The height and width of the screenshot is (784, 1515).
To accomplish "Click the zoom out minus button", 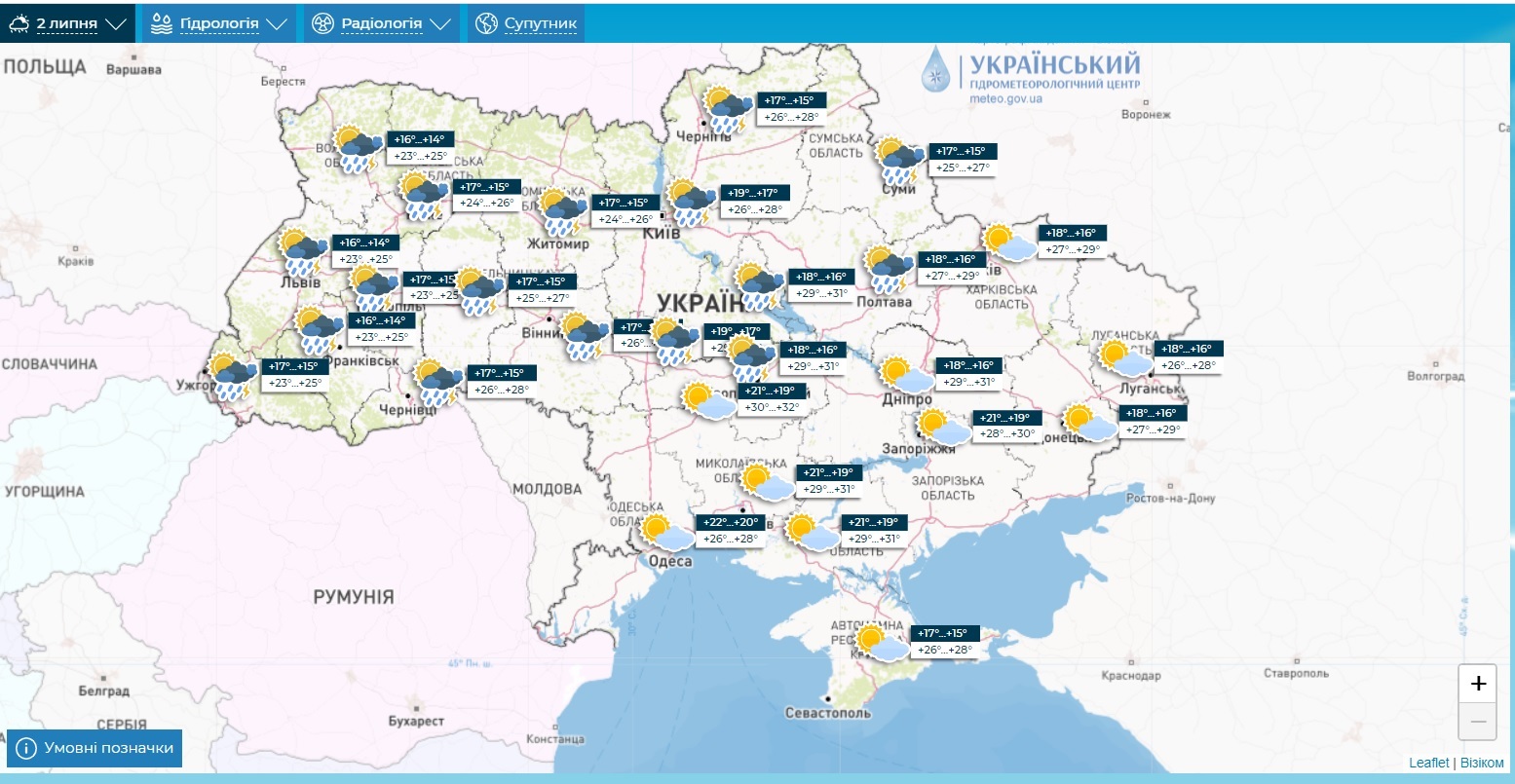I will (1477, 722).
